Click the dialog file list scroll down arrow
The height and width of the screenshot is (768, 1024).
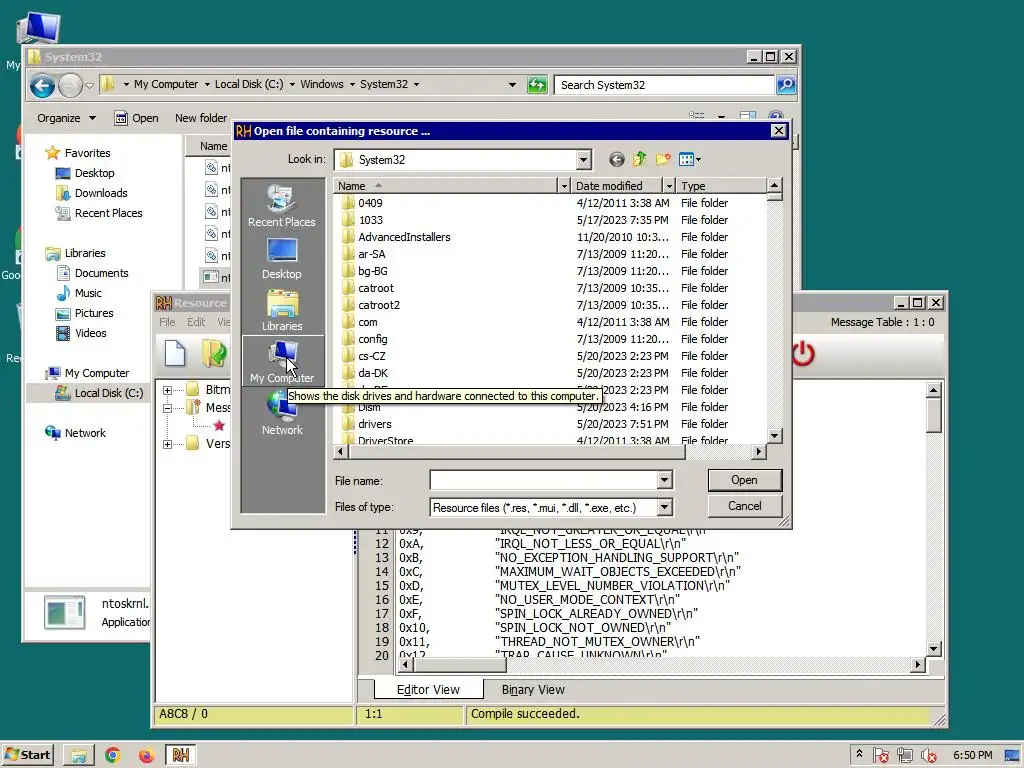coord(775,436)
